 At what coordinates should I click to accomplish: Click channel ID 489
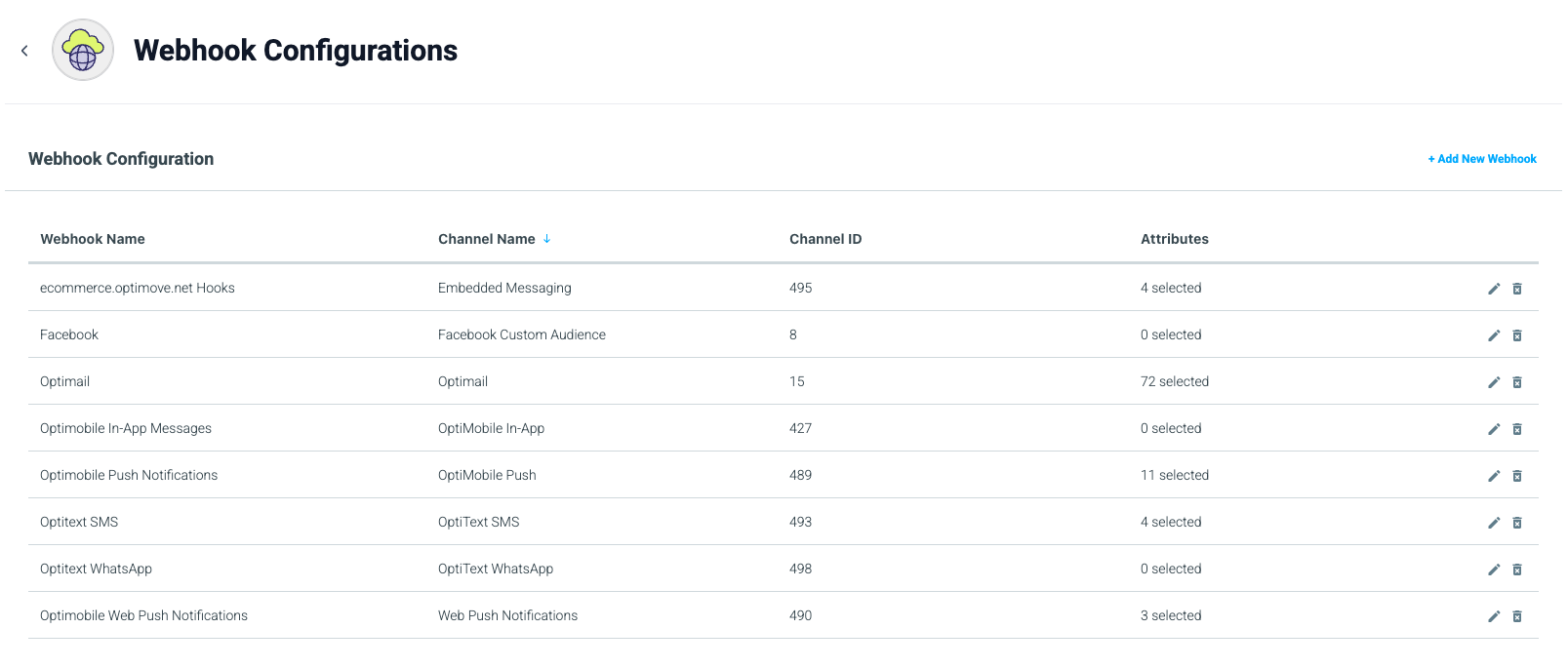tap(800, 475)
